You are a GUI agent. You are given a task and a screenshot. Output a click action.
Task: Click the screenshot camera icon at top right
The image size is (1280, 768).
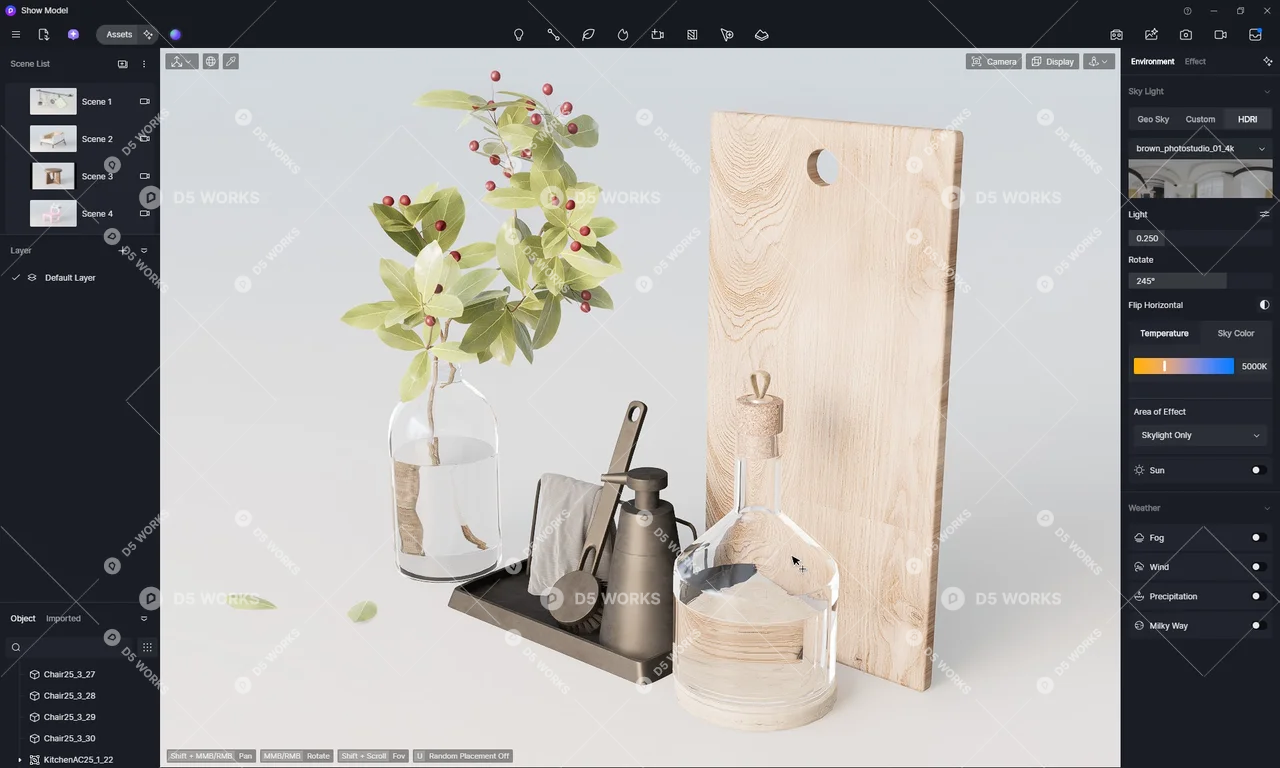(1185, 35)
